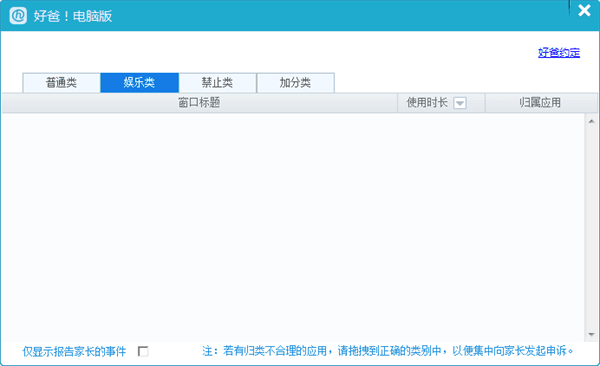Click the 使用时长 column header
Image resolution: width=600 pixels, height=366 pixels.
(x=441, y=103)
